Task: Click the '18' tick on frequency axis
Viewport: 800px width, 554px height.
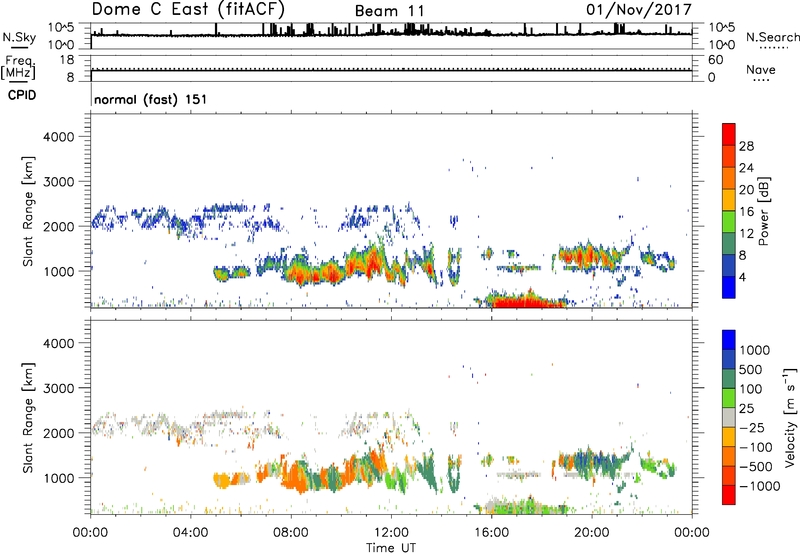Action: [x=67, y=60]
